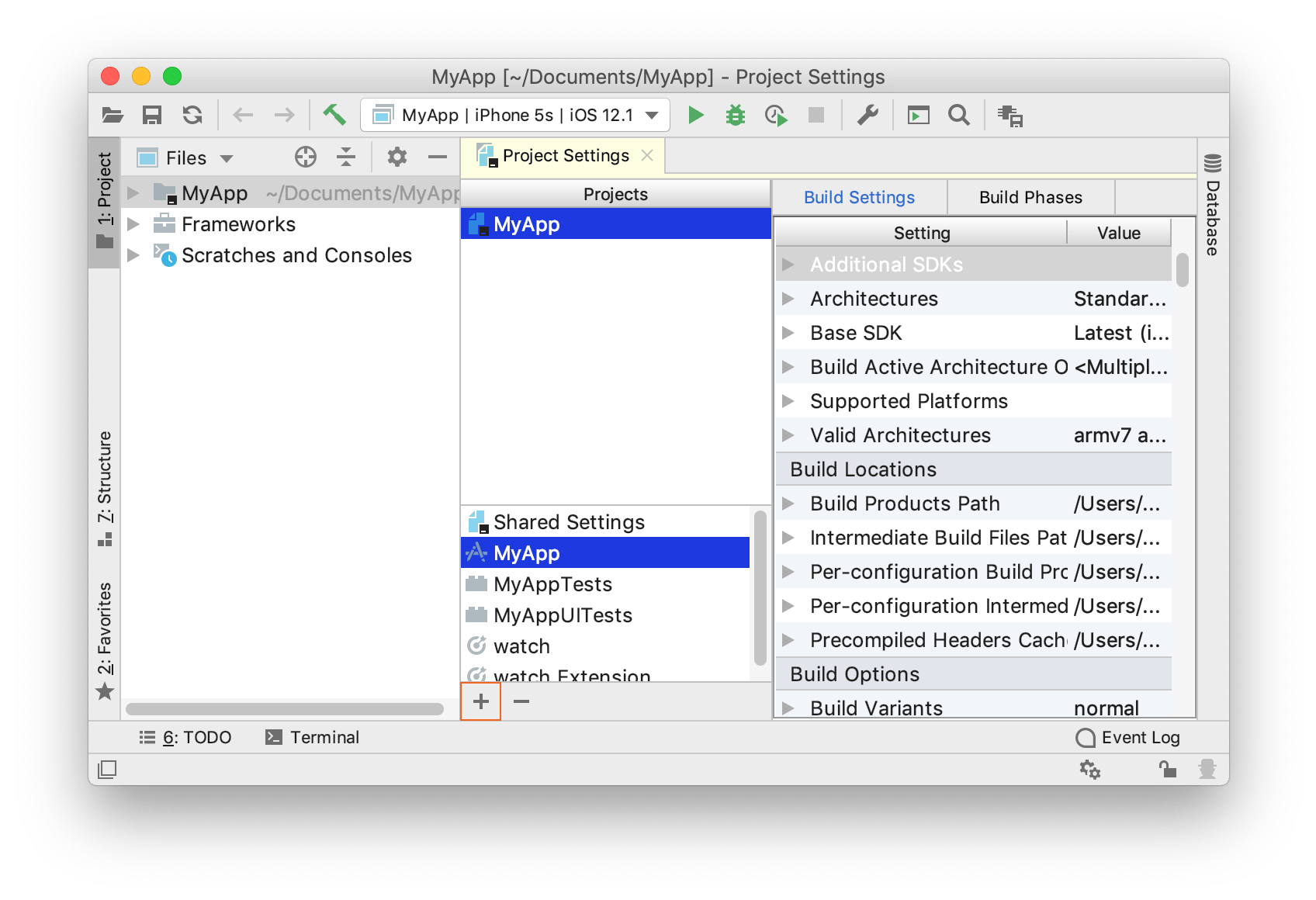
Task: Add a new target with plus button
Action: point(481,701)
